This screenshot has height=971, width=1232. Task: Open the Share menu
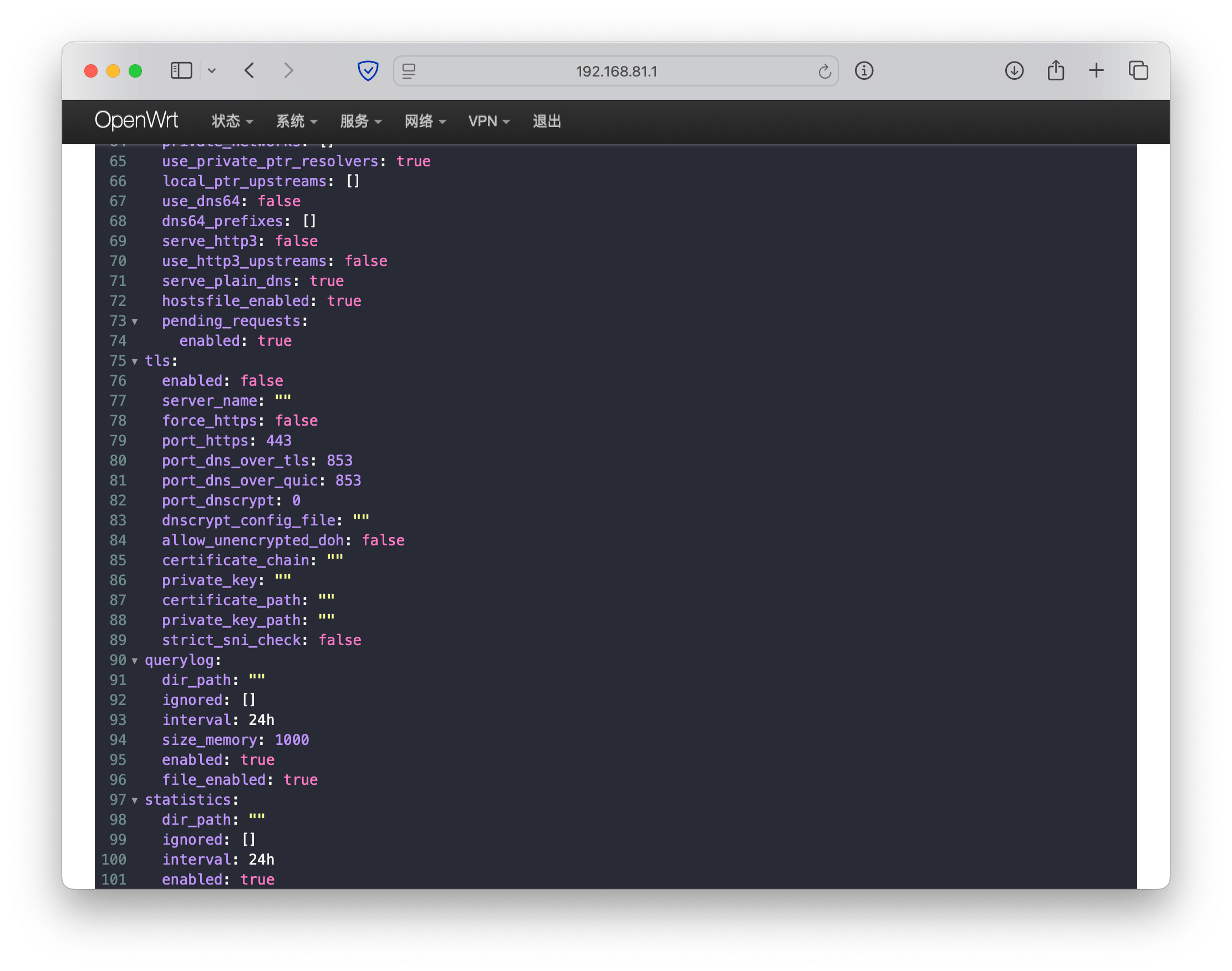(1056, 70)
